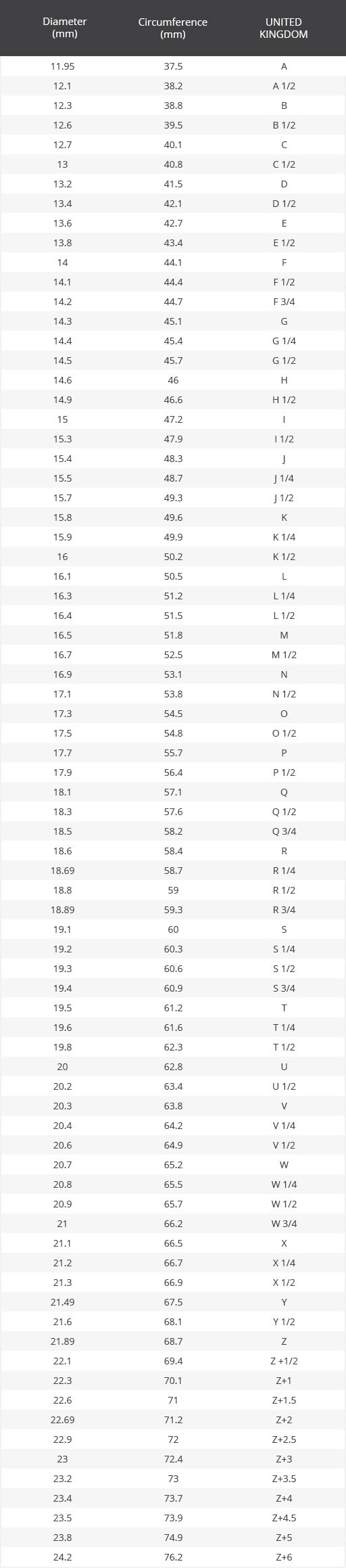Select UK size U cell
The image size is (346, 1568).
(x=284, y=1067)
